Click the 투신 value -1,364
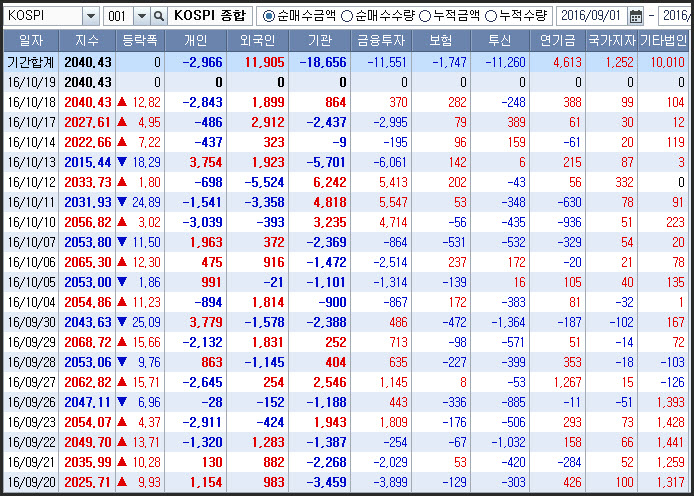The image size is (694, 496). pos(508,322)
